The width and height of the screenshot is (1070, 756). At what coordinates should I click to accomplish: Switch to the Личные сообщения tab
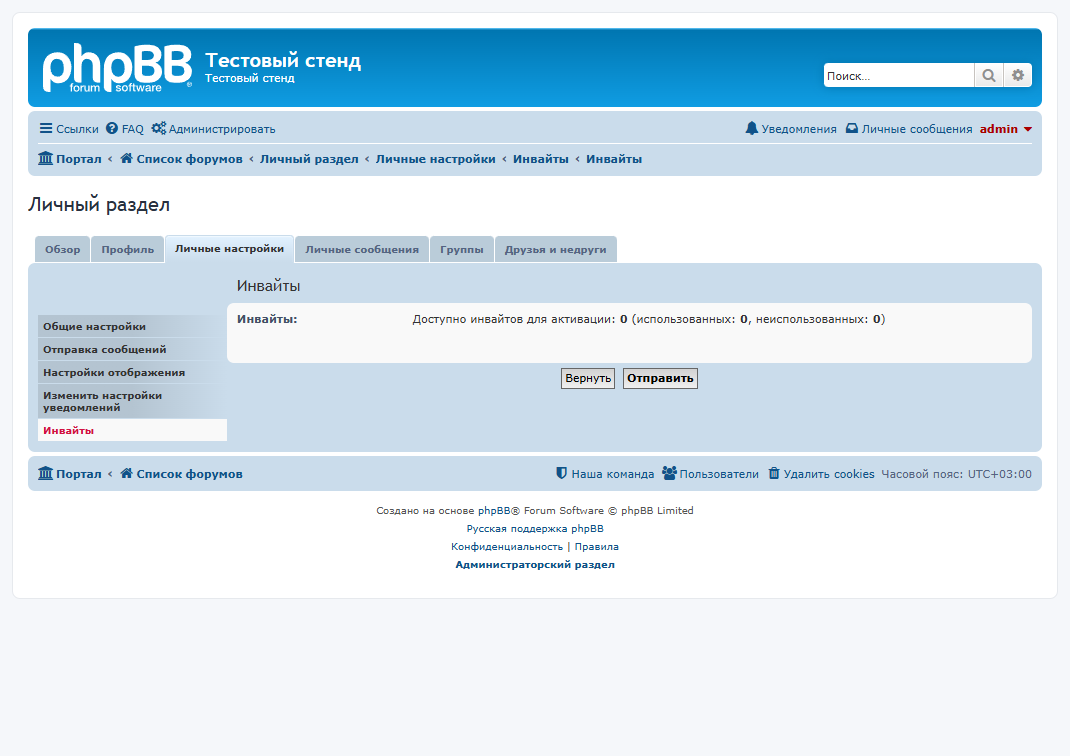click(x=362, y=250)
